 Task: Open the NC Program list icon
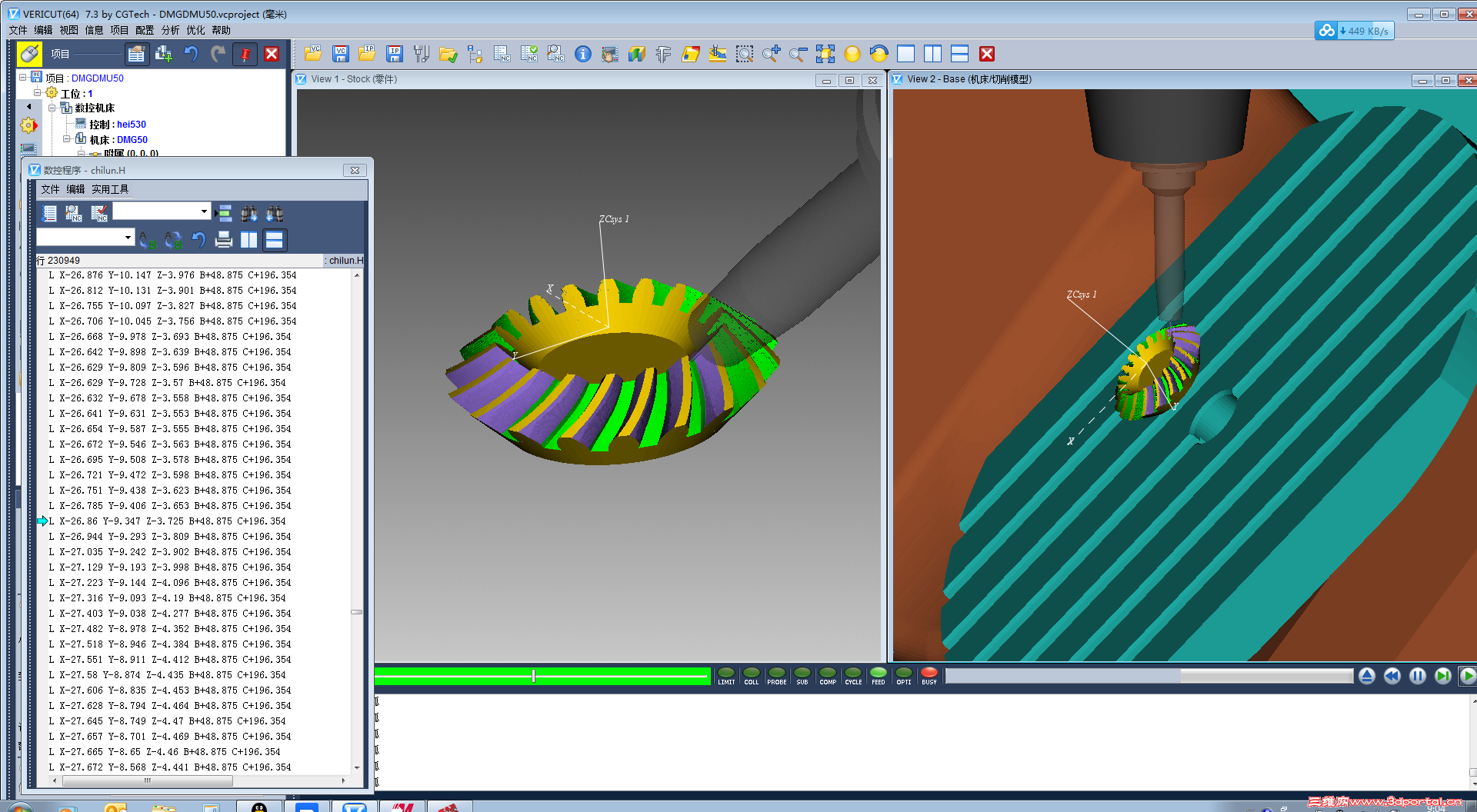point(502,54)
